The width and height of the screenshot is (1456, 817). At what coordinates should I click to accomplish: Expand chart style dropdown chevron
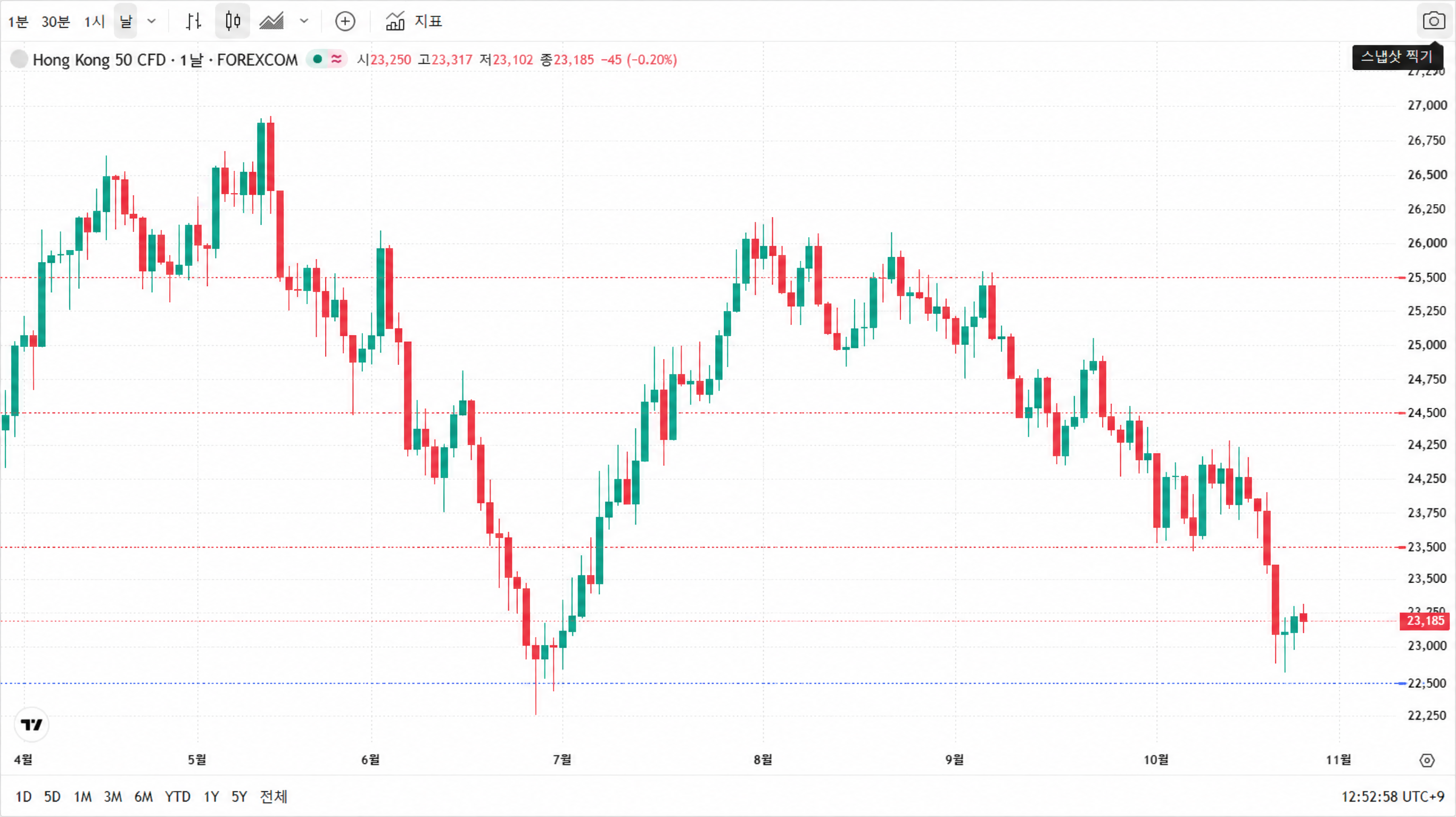click(x=304, y=21)
